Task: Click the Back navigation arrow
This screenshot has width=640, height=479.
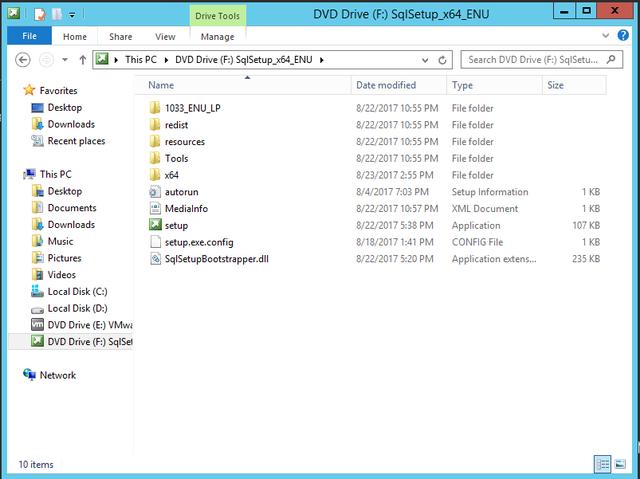Action: pos(23,60)
